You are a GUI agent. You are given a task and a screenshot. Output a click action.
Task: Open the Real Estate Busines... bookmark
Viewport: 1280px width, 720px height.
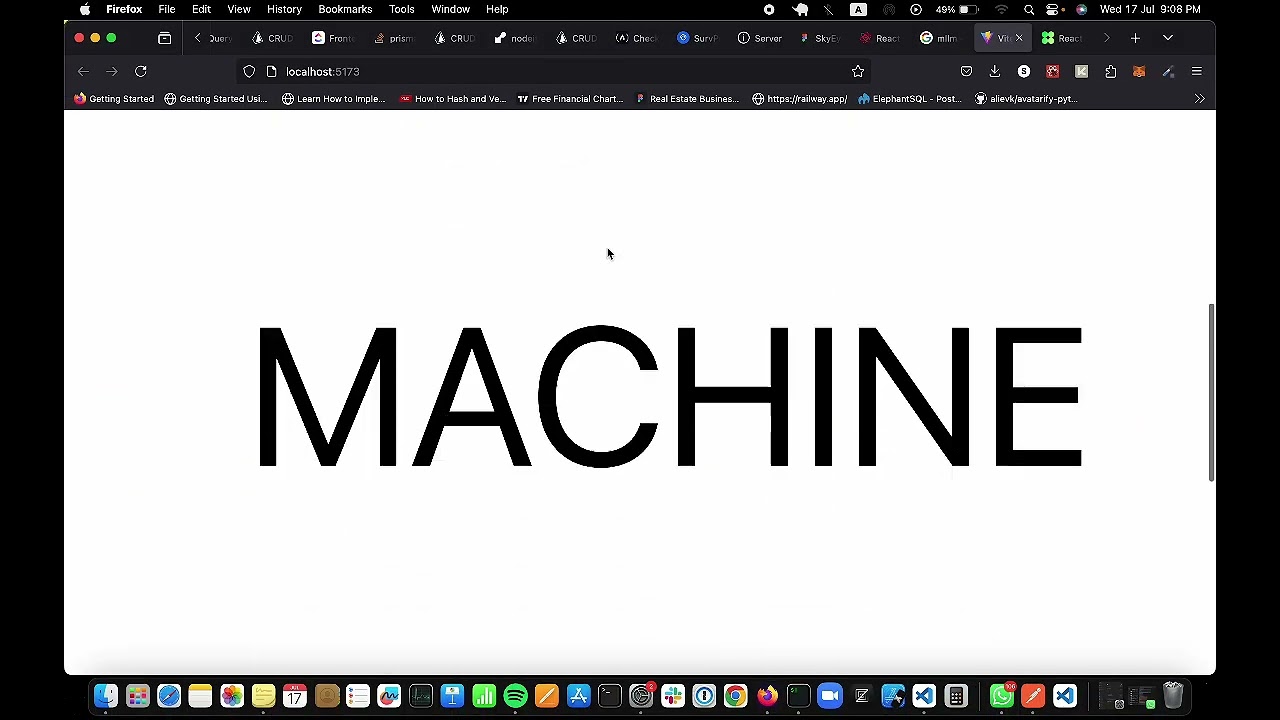coord(687,98)
